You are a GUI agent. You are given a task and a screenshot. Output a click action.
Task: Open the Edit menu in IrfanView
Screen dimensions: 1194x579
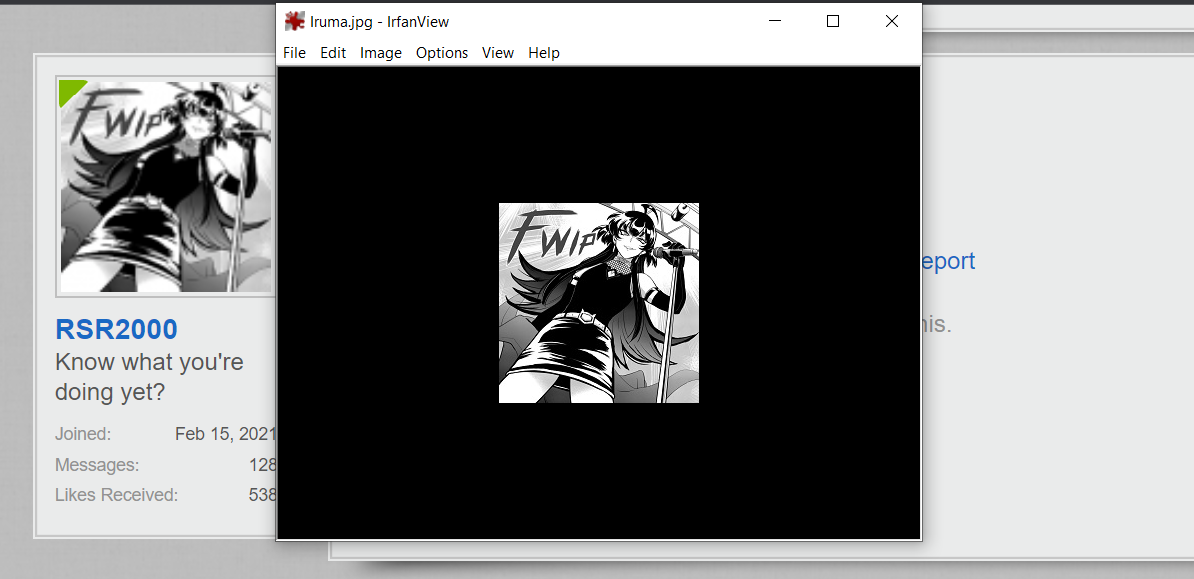(333, 53)
